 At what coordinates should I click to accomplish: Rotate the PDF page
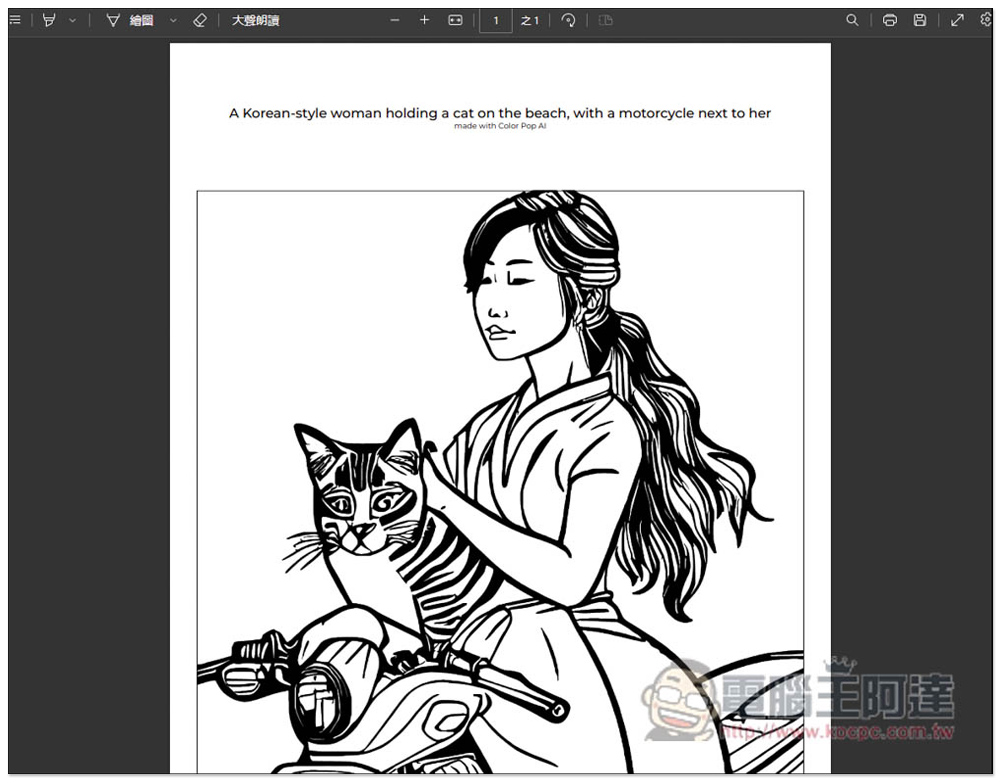coord(568,20)
